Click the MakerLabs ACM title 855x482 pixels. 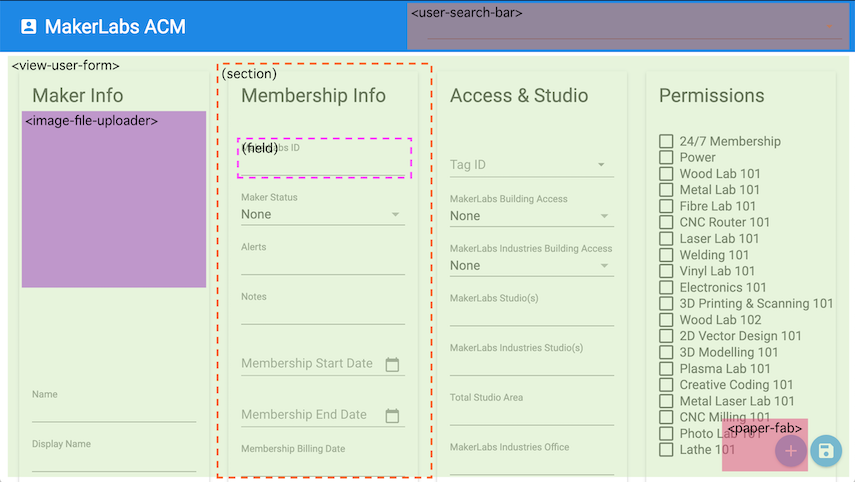tap(115, 27)
